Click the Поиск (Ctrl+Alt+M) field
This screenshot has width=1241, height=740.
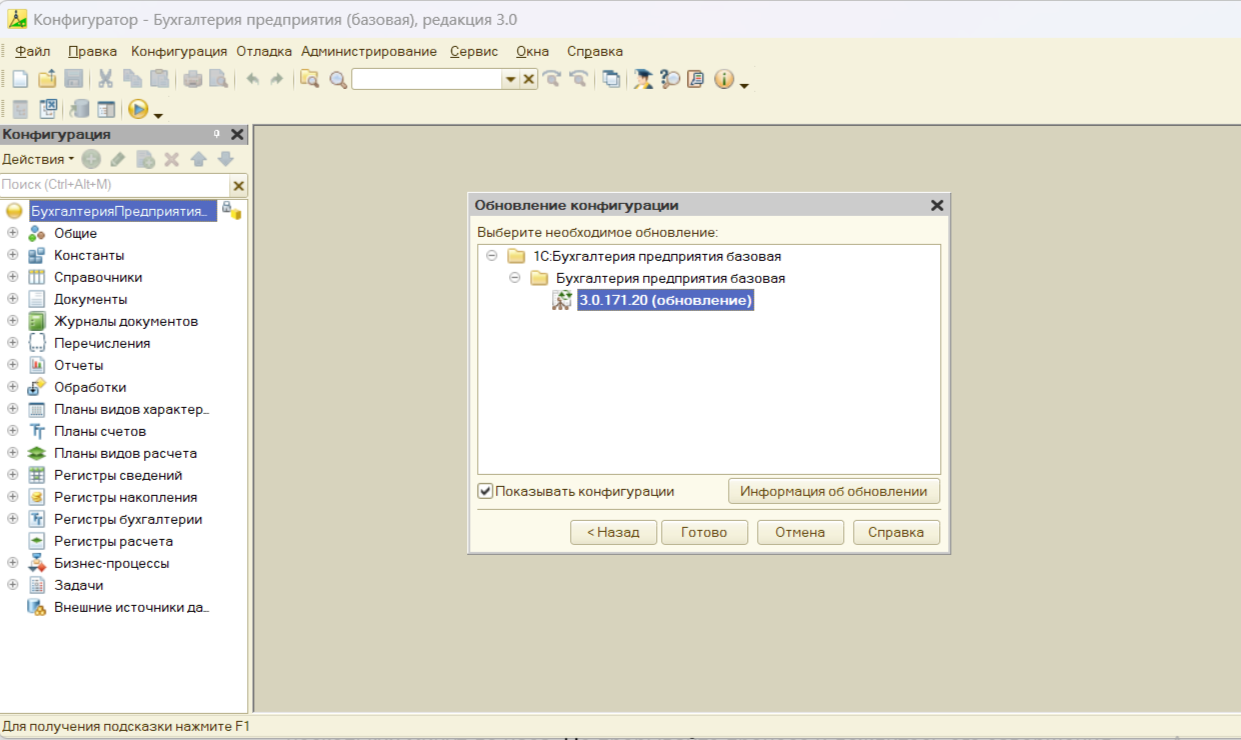tap(115, 185)
